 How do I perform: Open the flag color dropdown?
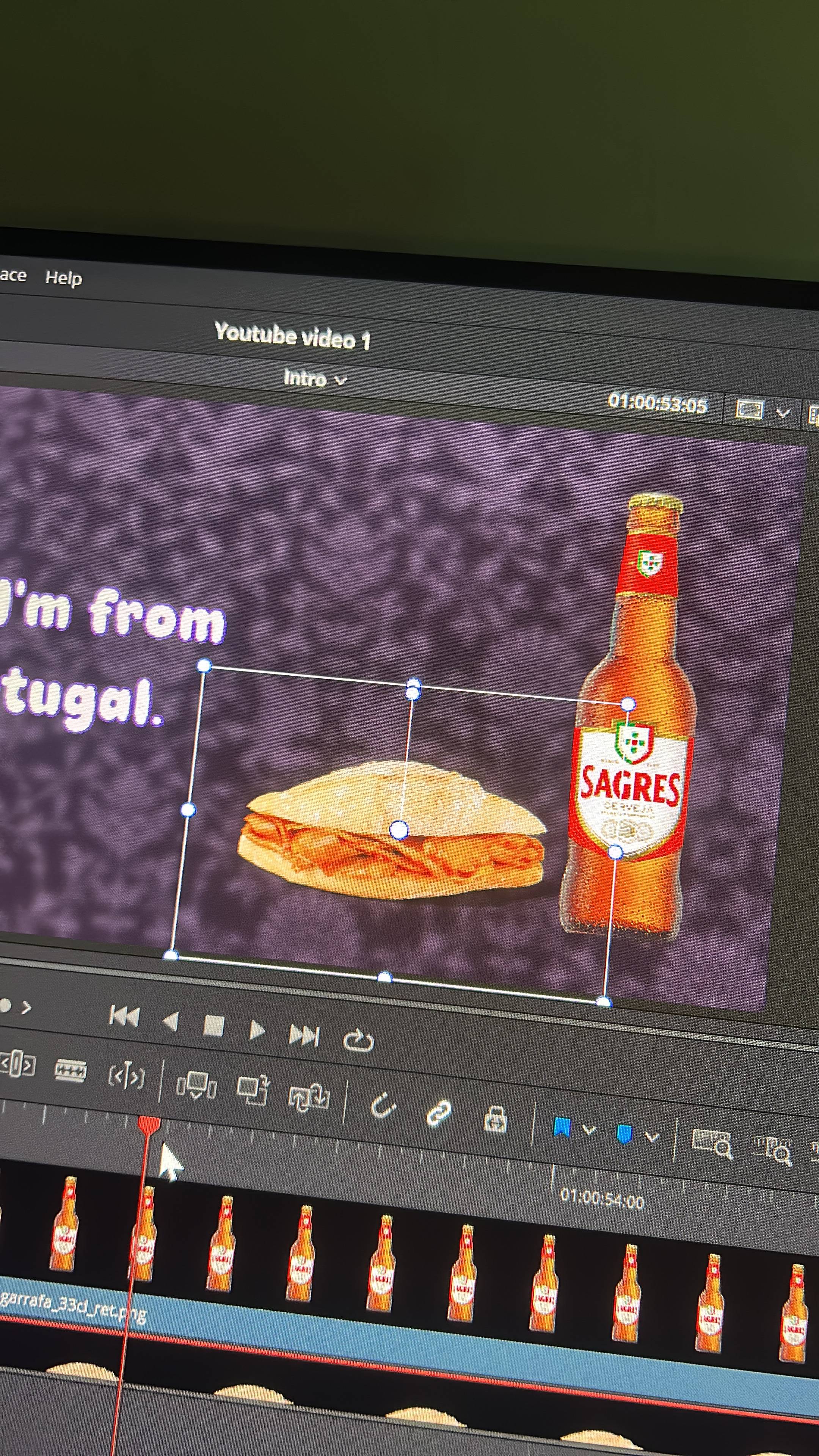pos(589,1130)
